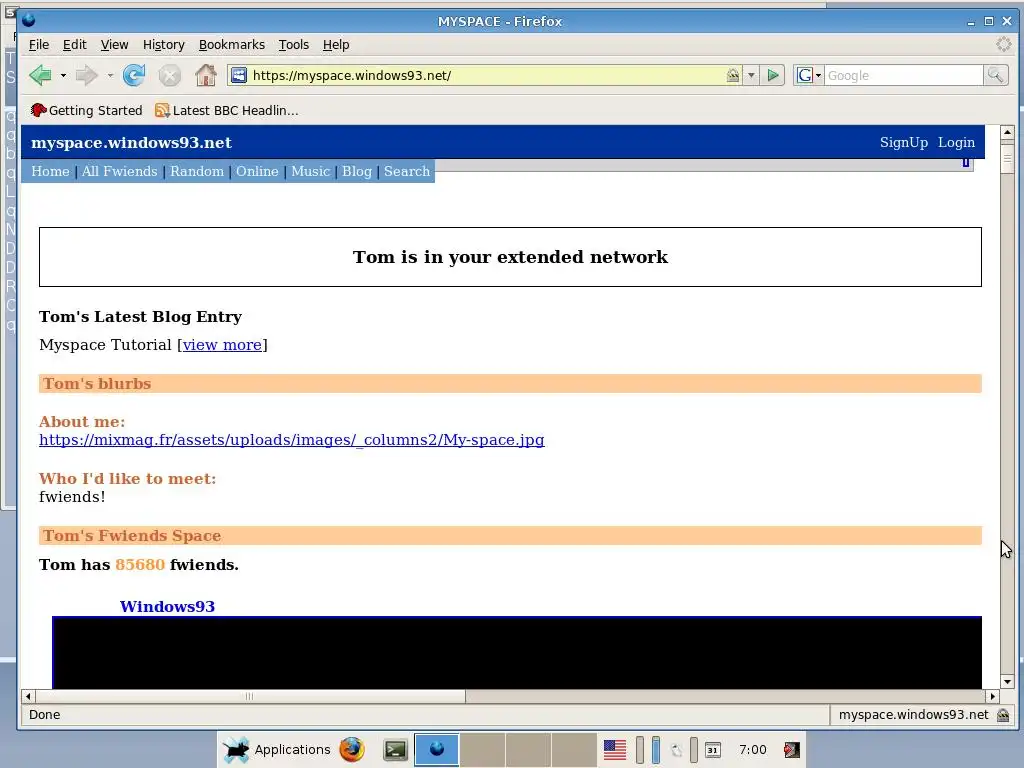1024x768 pixels.
Task: Open the Edit menu
Action: tap(74, 44)
